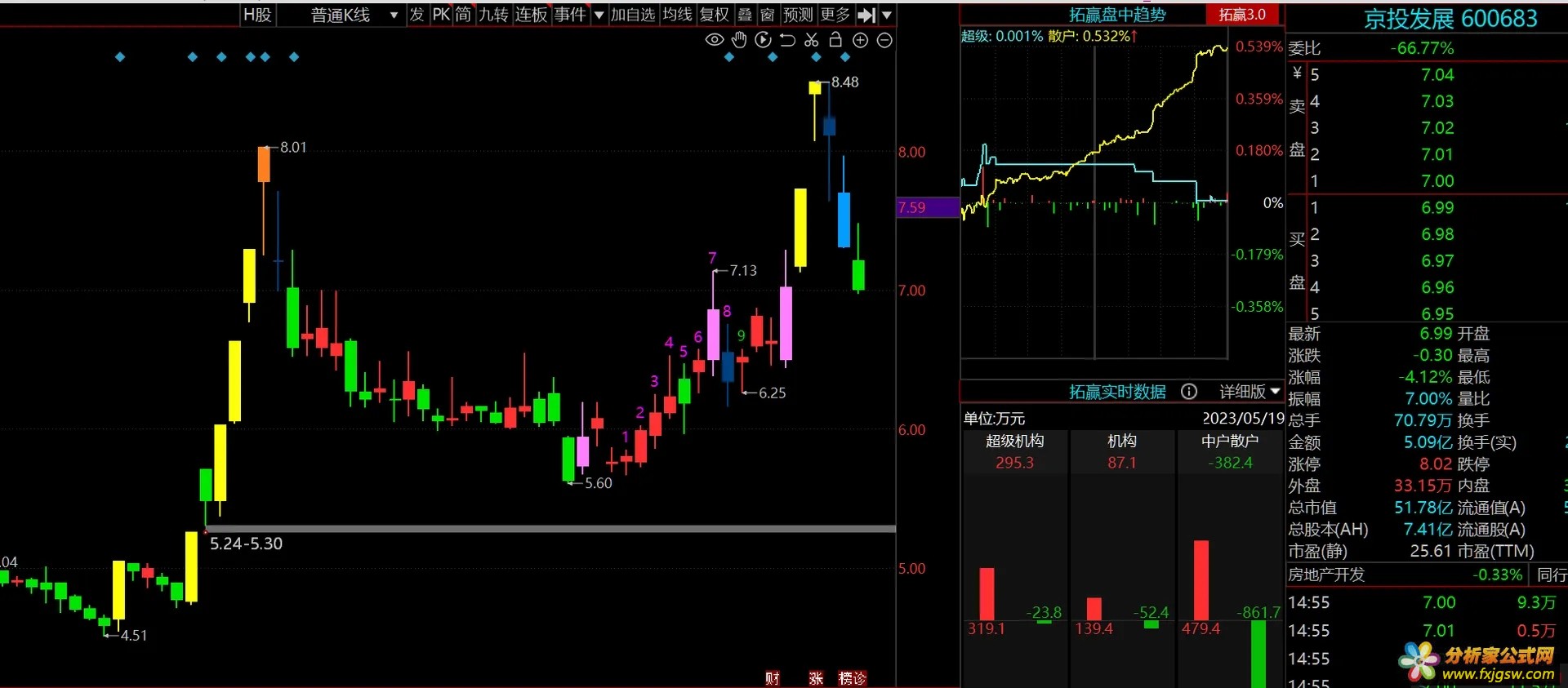Viewport: 1568px width, 688px height.
Task: Select the scissors cut tool
Action: (811, 40)
